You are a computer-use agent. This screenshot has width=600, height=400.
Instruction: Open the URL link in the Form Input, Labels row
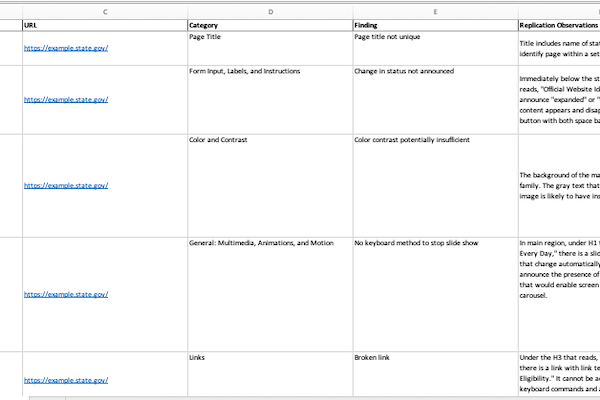pos(66,100)
